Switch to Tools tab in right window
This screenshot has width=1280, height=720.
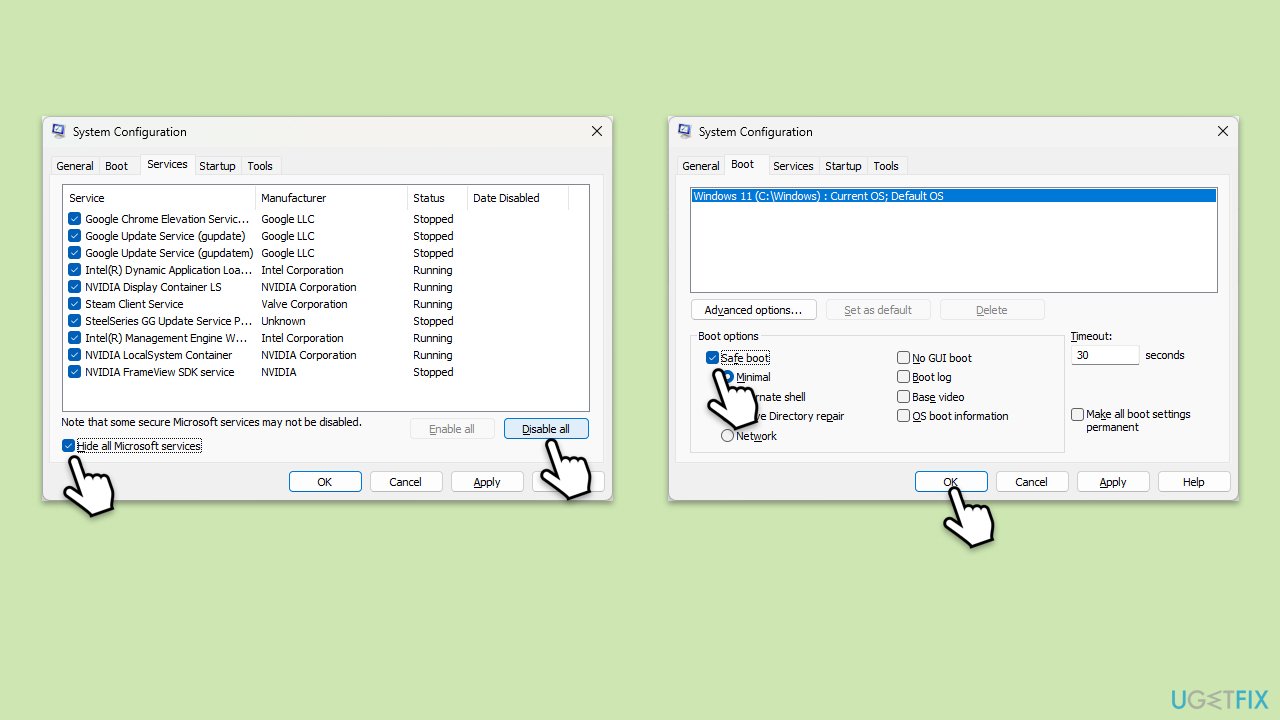886,166
